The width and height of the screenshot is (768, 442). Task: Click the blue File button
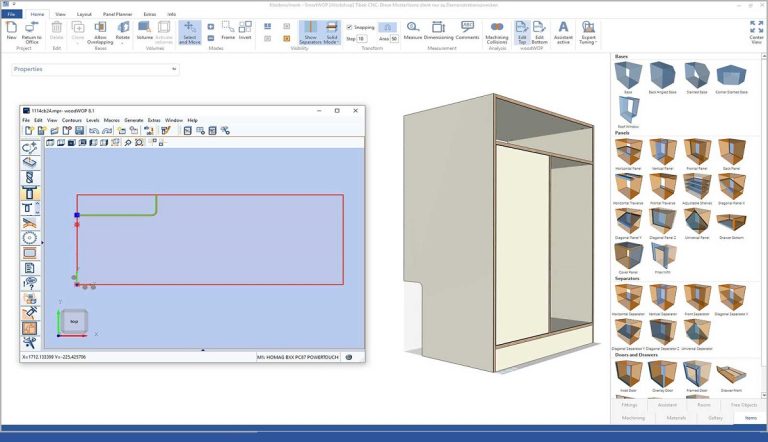[11, 15]
